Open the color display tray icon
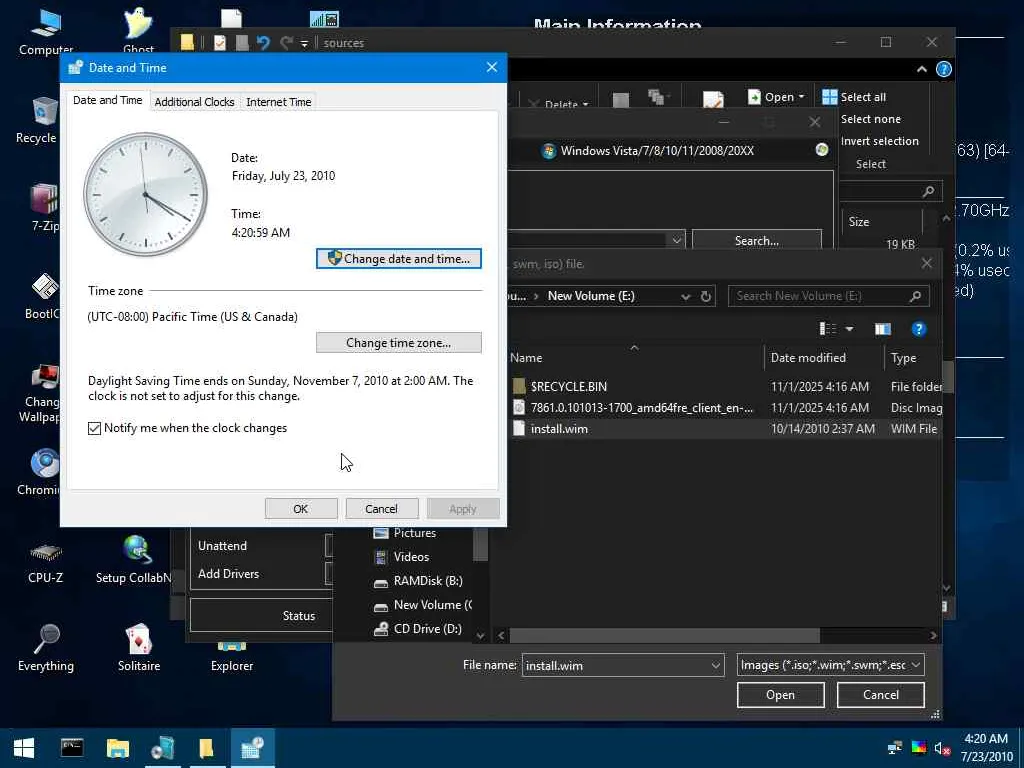This screenshot has width=1024, height=768. click(918, 748)
